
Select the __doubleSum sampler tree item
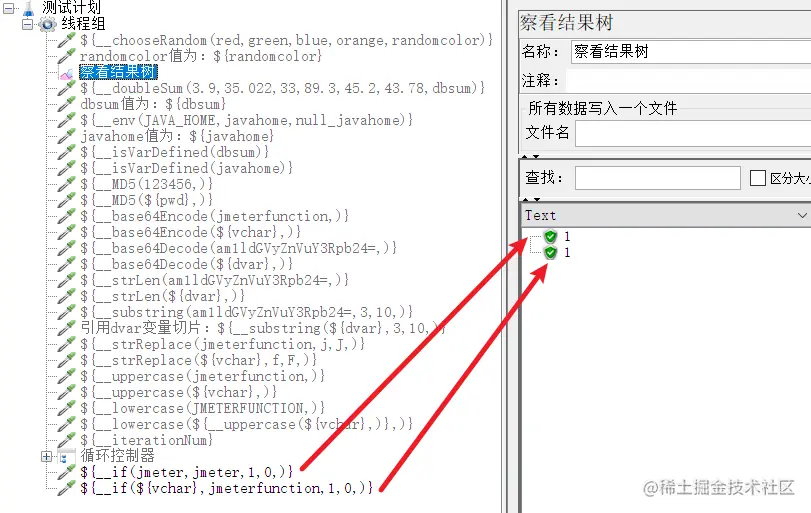[x=283, y=88]
